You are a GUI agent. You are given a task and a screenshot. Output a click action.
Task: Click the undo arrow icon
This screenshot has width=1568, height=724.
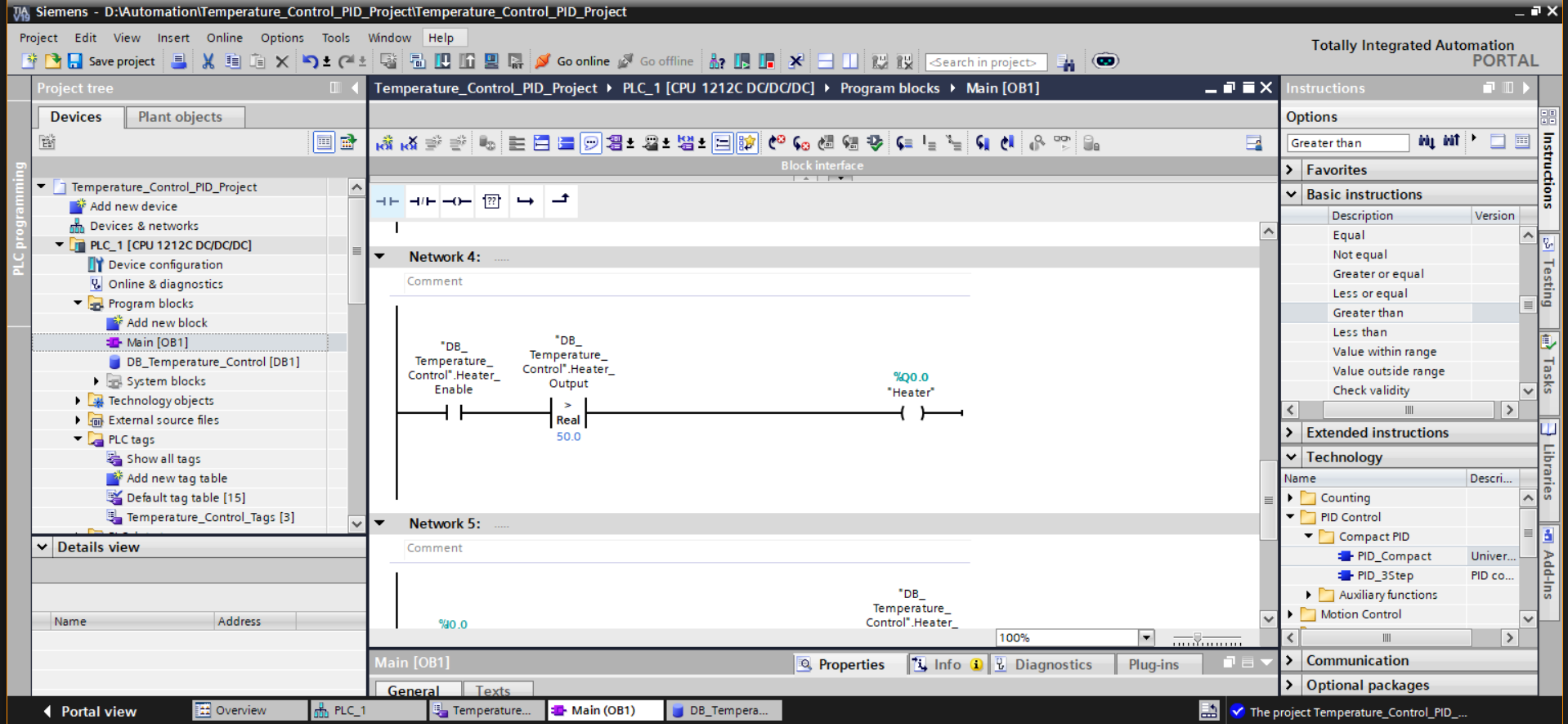pos(310,61)
